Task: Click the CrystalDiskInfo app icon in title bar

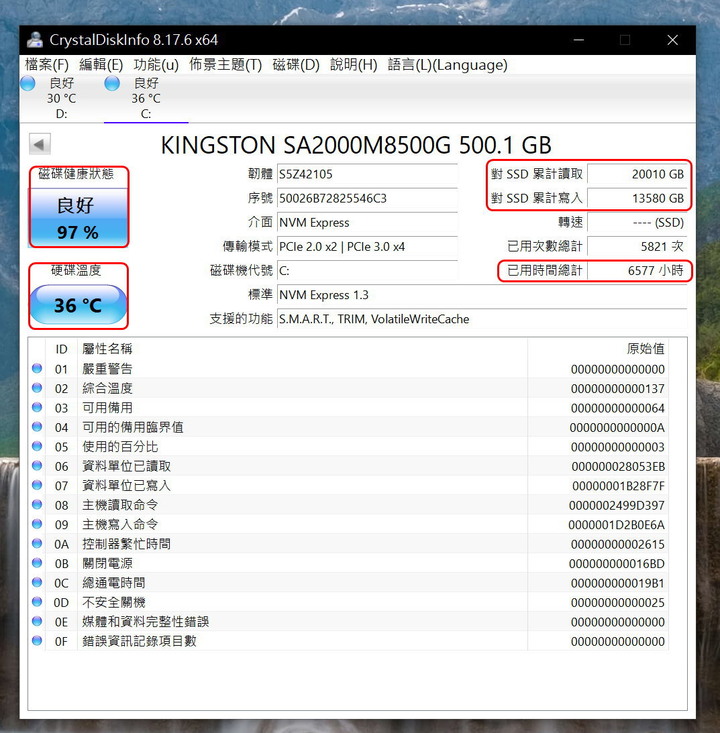Action: coord(35,40)
